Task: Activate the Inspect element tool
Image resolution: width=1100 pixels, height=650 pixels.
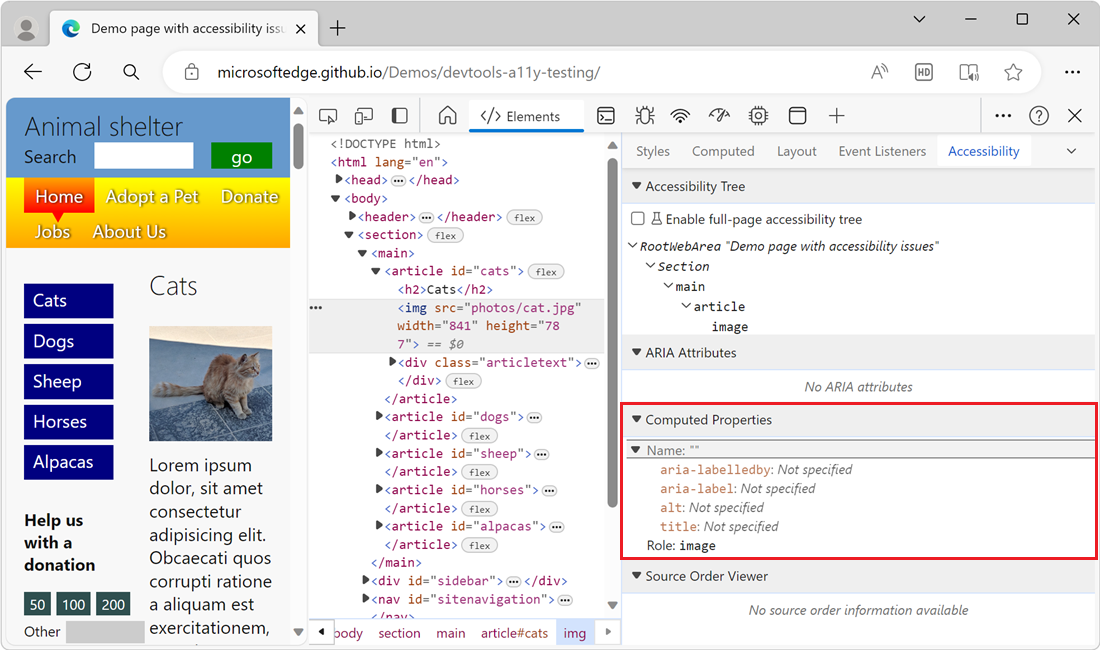Action: coord(328,115)
